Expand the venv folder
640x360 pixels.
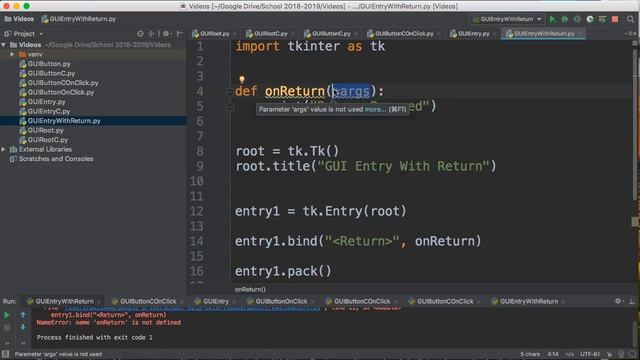pyautogui.click(x=12, y=54)
